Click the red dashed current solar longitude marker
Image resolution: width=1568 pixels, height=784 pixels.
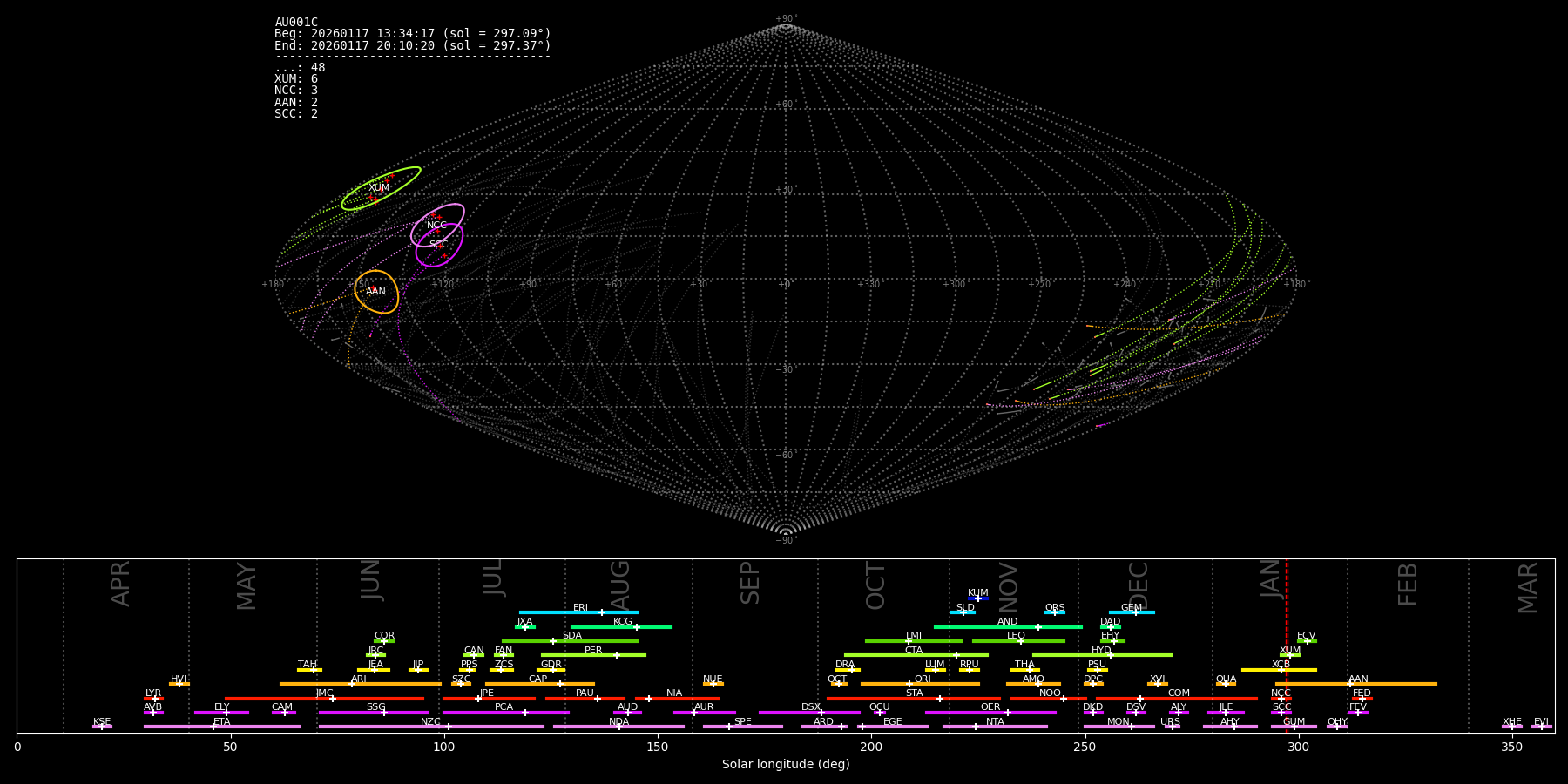(x=1287, y=645)
